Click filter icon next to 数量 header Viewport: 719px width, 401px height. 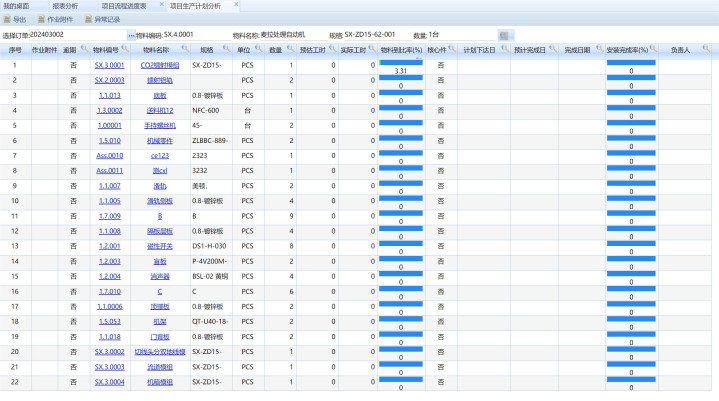pyautogui.click(x=291, y=49)
